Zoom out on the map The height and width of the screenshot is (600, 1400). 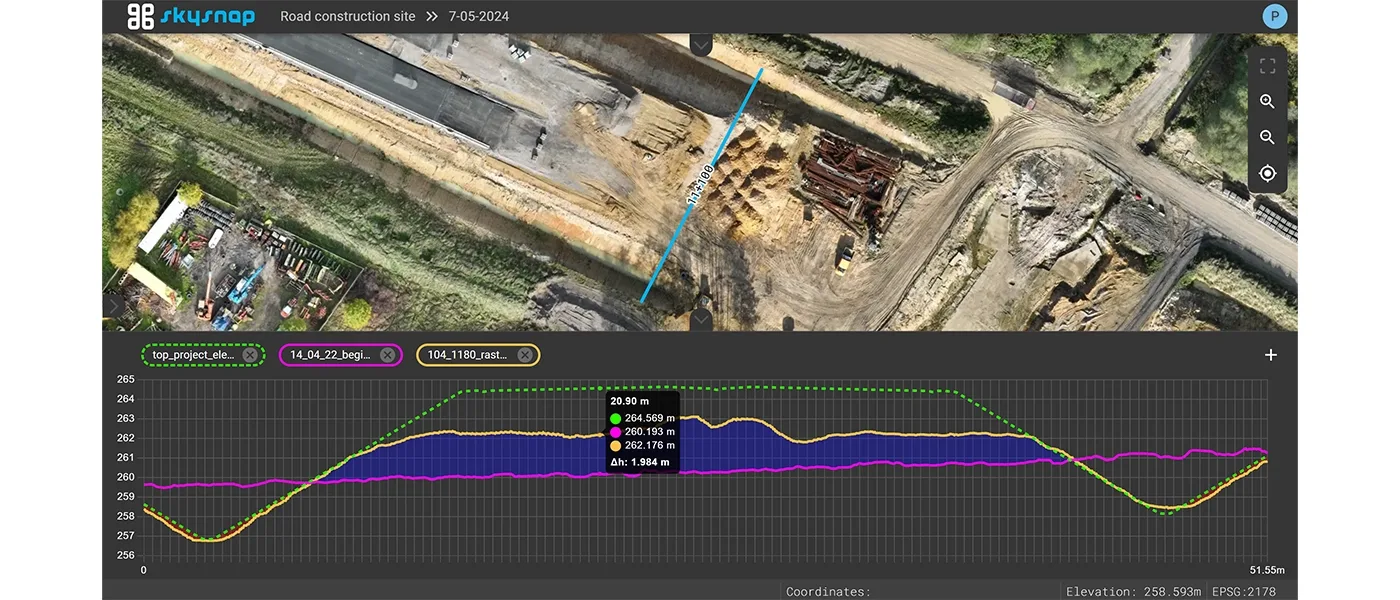click(x=1267, y=138)
